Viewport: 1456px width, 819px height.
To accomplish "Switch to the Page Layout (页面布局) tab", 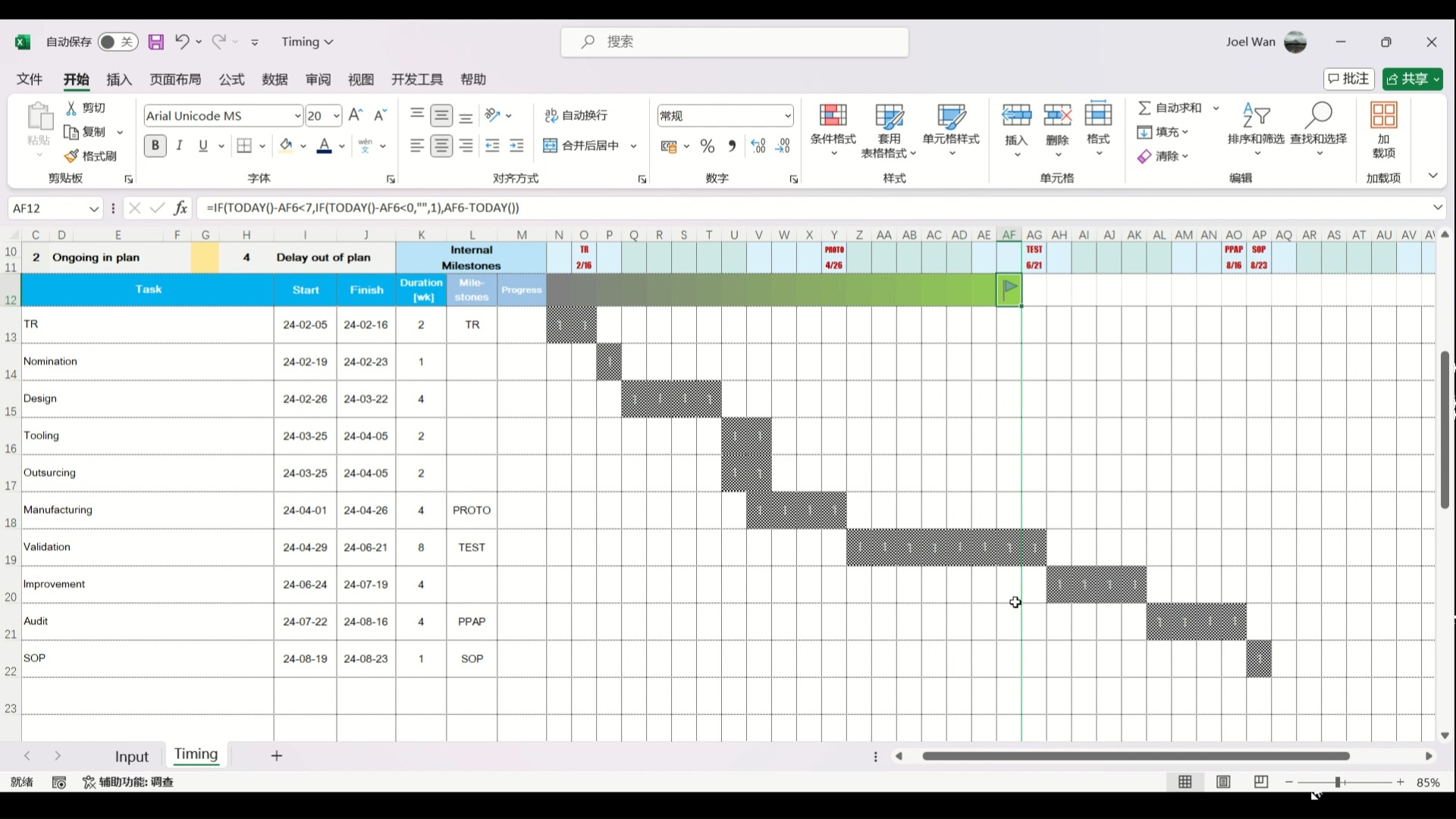I will pos(175,80).
